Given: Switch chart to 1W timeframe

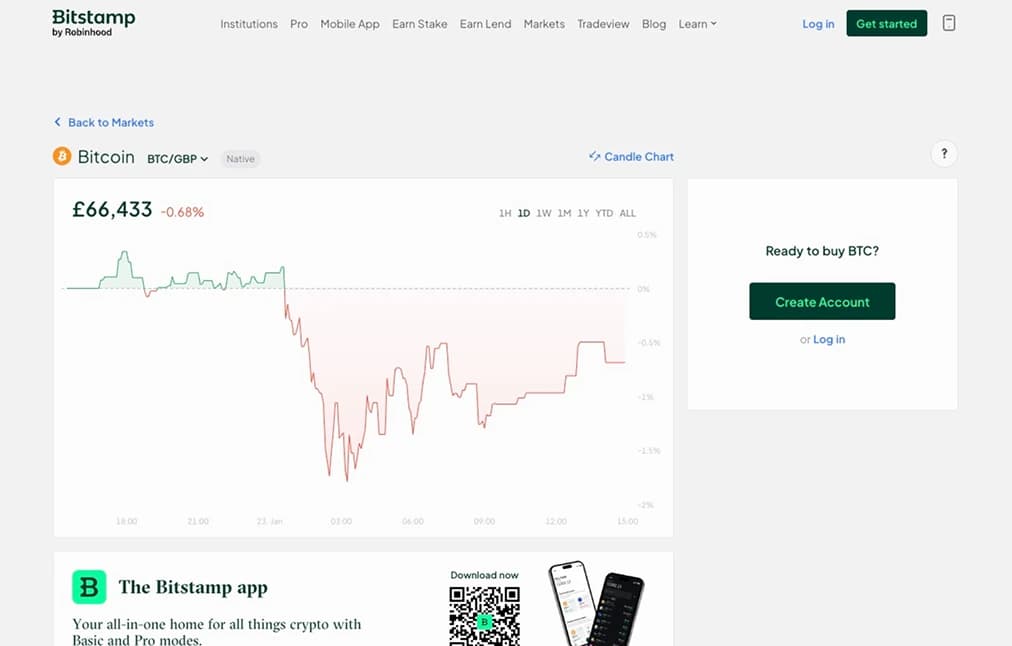Looking at the screenshot, I should point(542,213).
